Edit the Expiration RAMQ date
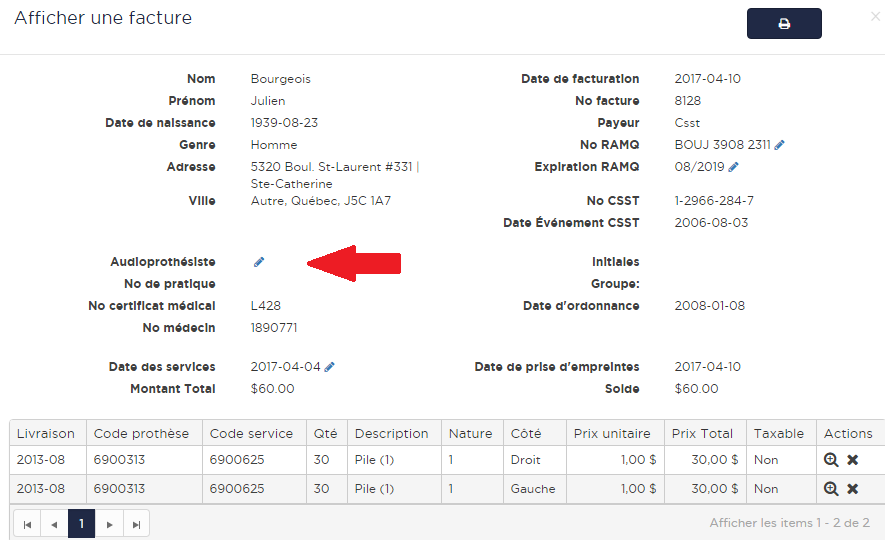The height and width of the screenshot is (540, 885). point(733,167)
